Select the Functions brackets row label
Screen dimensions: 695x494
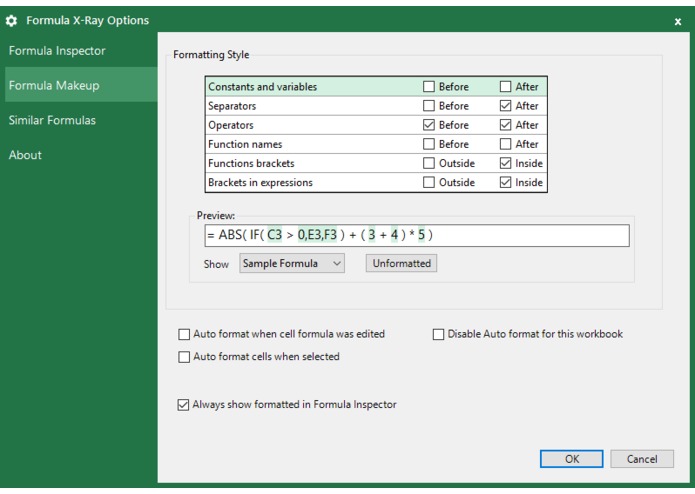251,163
